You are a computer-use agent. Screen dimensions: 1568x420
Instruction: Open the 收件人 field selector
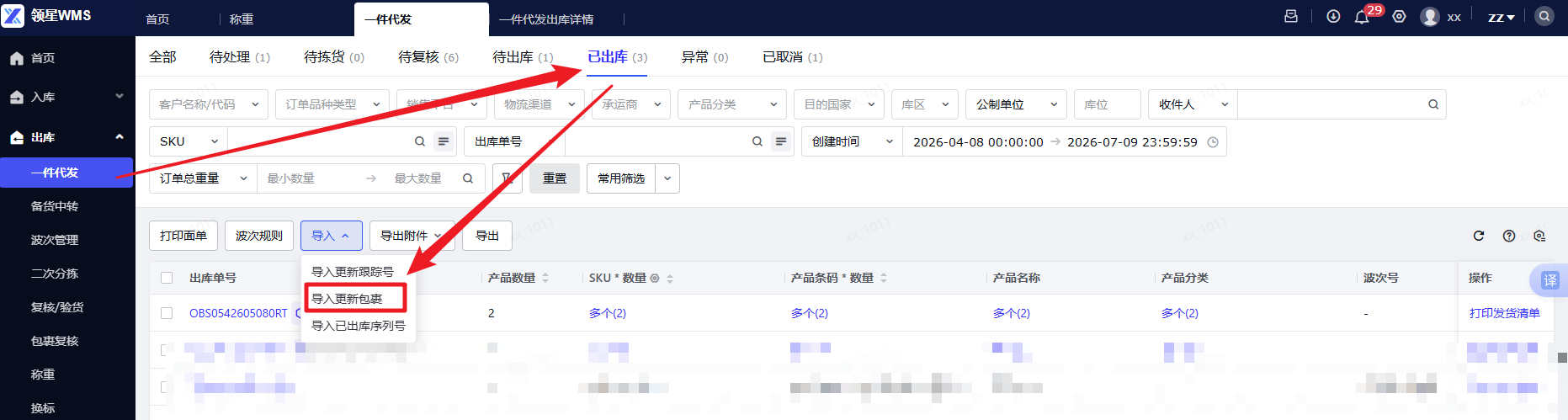(x=1193, y=104)
